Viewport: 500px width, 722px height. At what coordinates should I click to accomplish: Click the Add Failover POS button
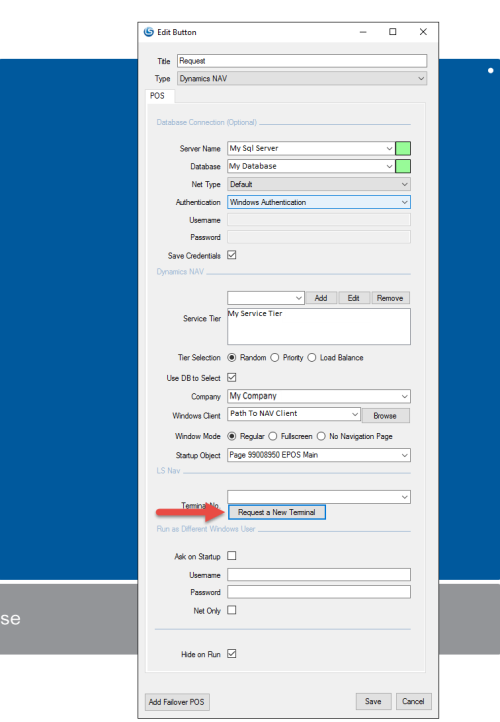pos(177,702)
